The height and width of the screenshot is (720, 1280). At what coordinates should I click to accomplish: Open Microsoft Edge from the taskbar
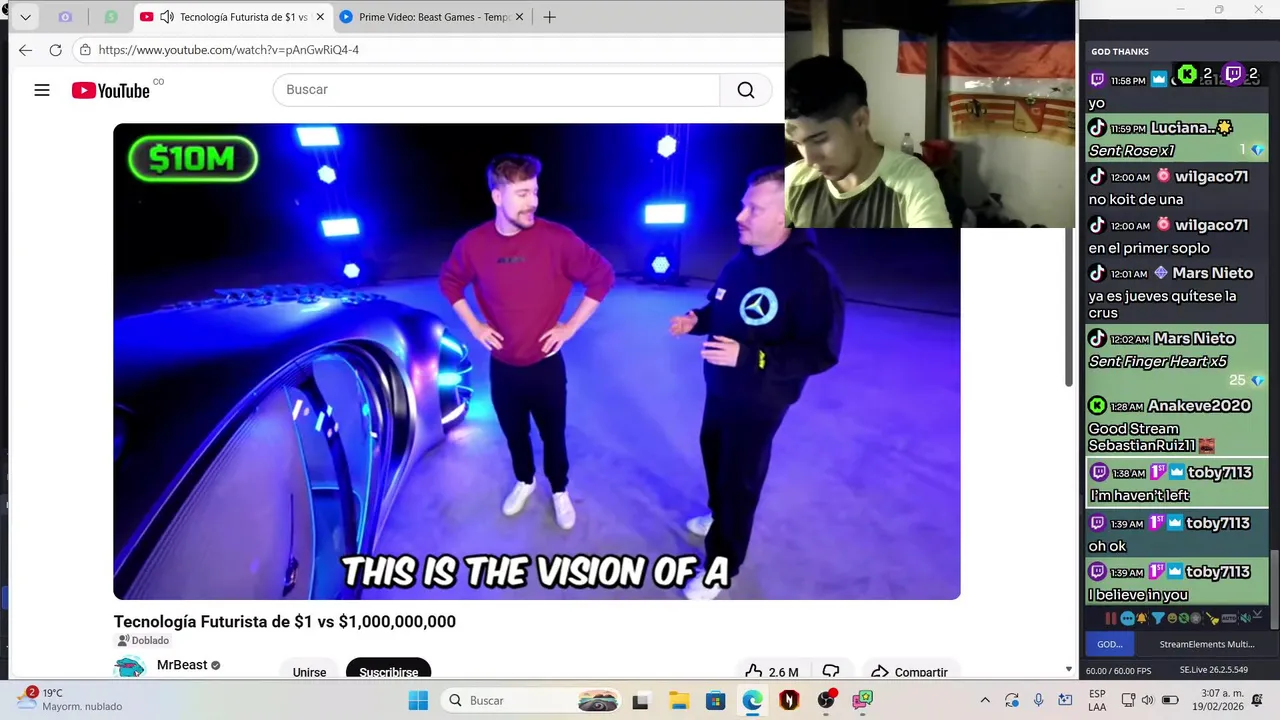[752, 700]
